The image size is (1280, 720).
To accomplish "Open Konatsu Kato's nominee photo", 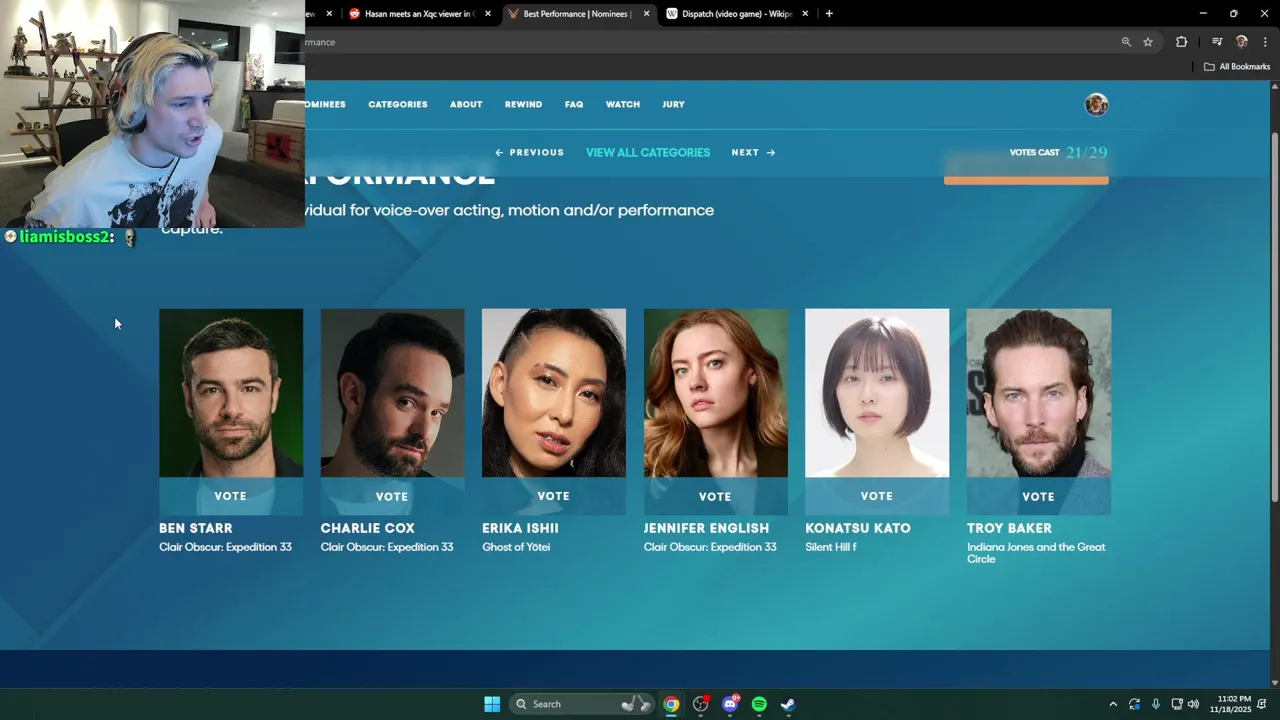I will click(877, 393).
